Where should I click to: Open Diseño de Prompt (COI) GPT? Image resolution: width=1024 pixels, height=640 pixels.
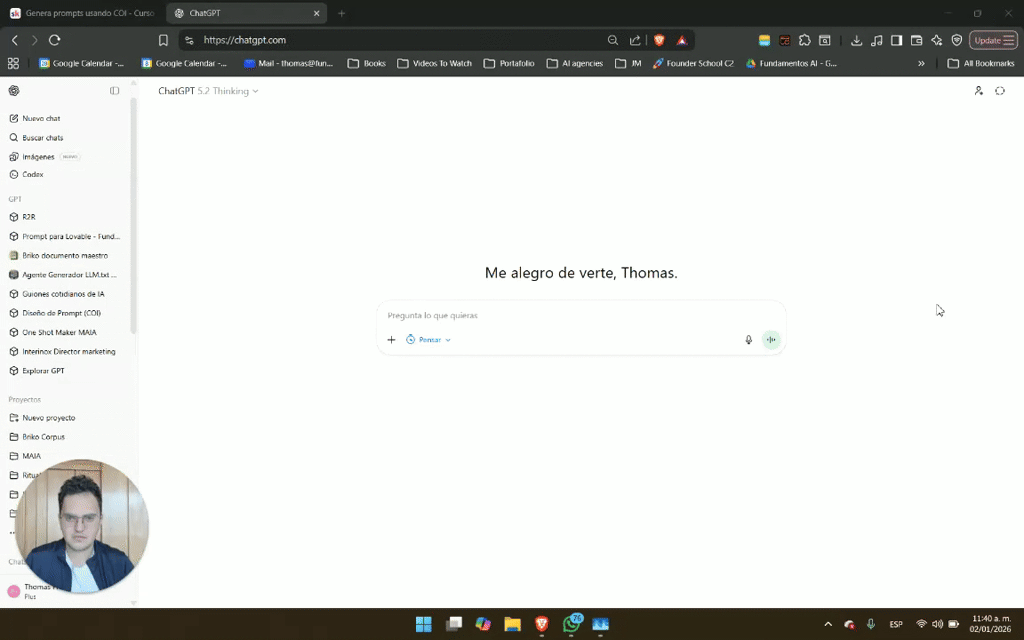tap(55, 313)
